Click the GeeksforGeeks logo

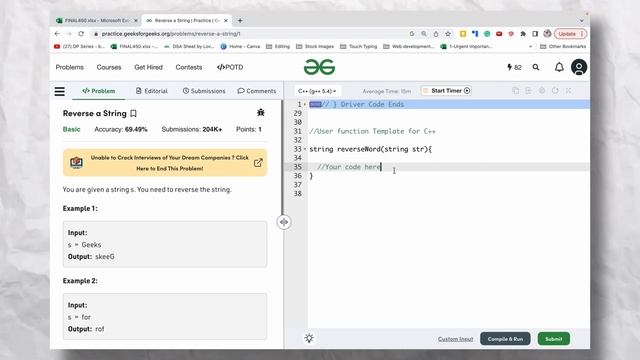pos(319,67)
